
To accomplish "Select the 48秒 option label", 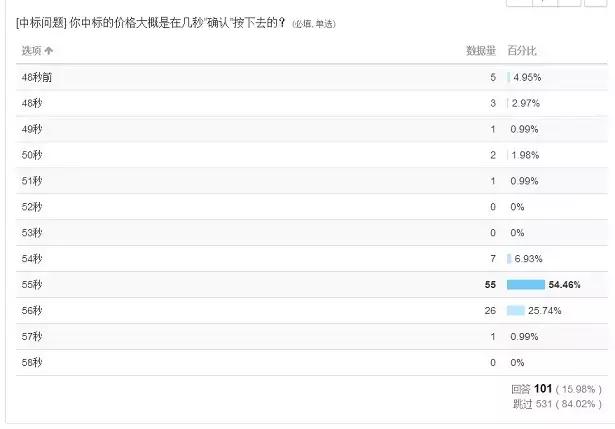I will click(x=32, y=103).
